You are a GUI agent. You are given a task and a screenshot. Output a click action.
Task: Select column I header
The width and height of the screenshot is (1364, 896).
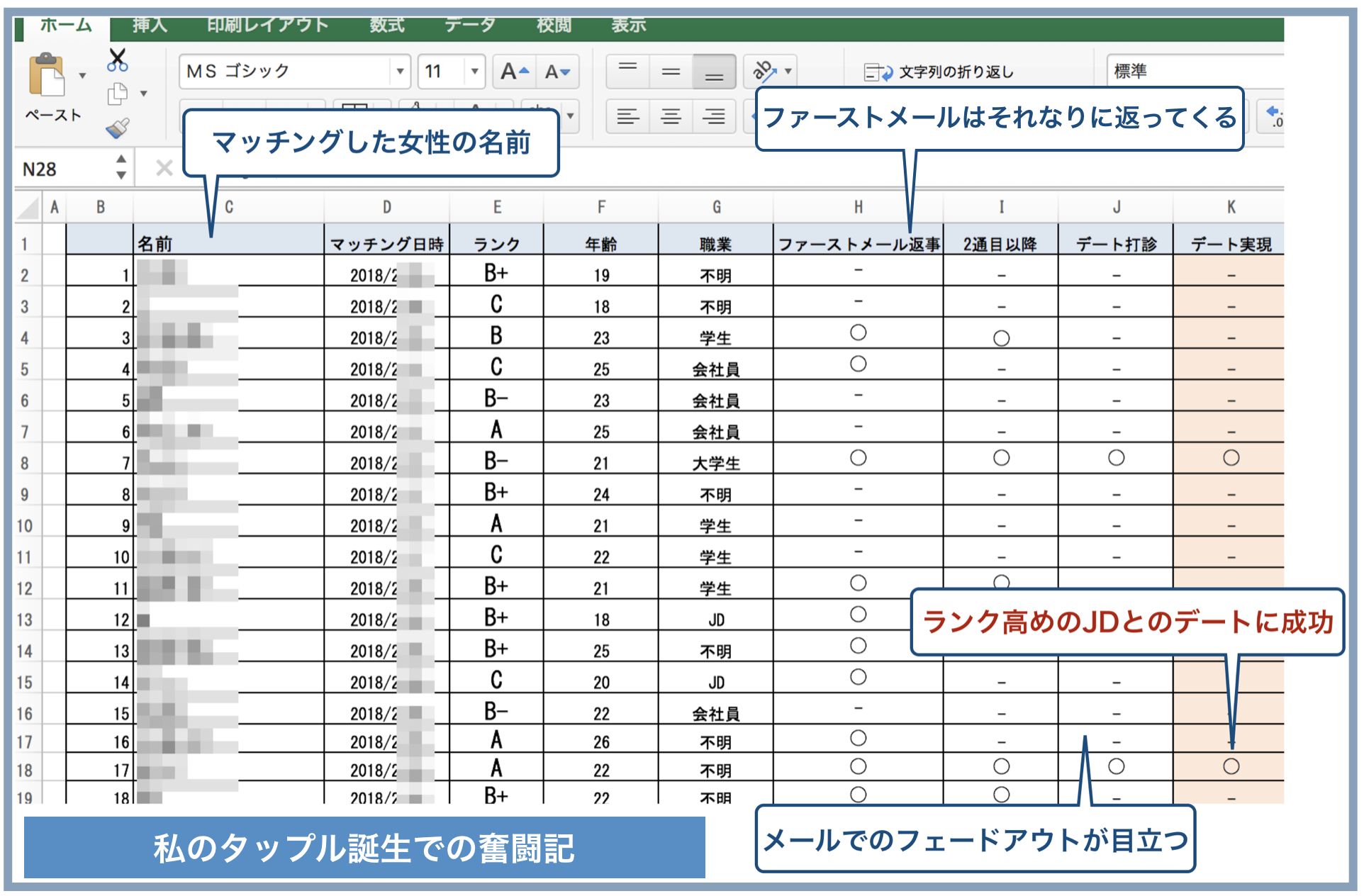1000,207
